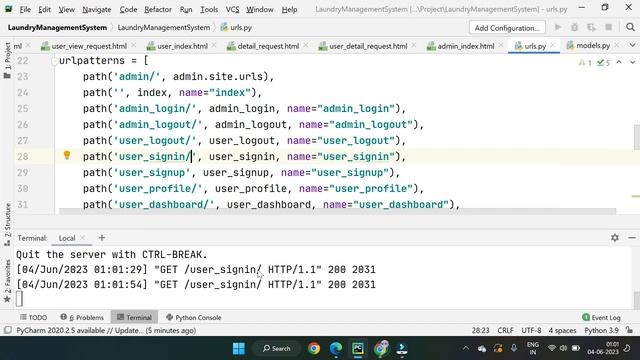Select Python 3.9 interpreter widget
Viewport: 640px width, 360px height.
601,330
